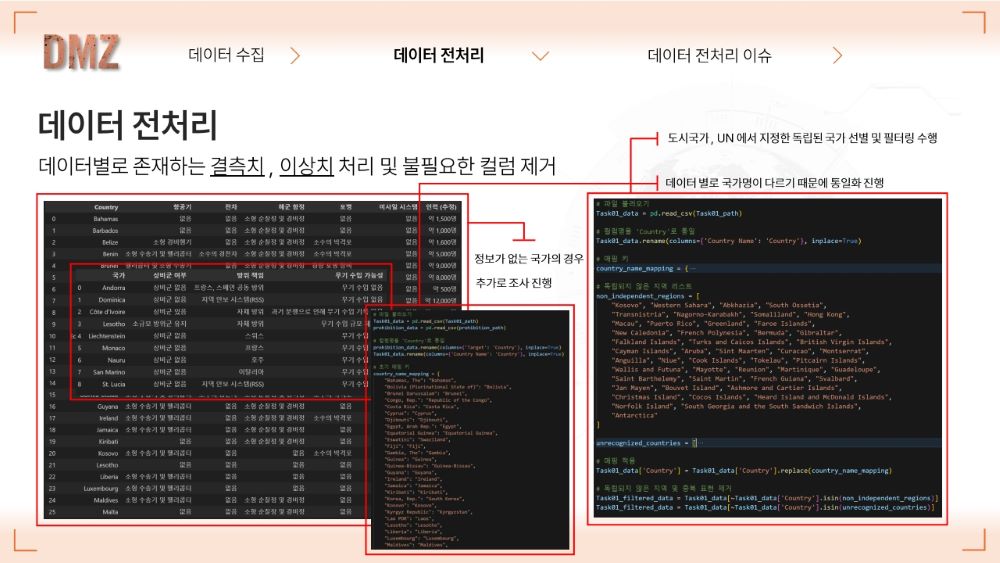
Task: Click the San Marino cell in the inner table
Action: click(x=109, y=372)
